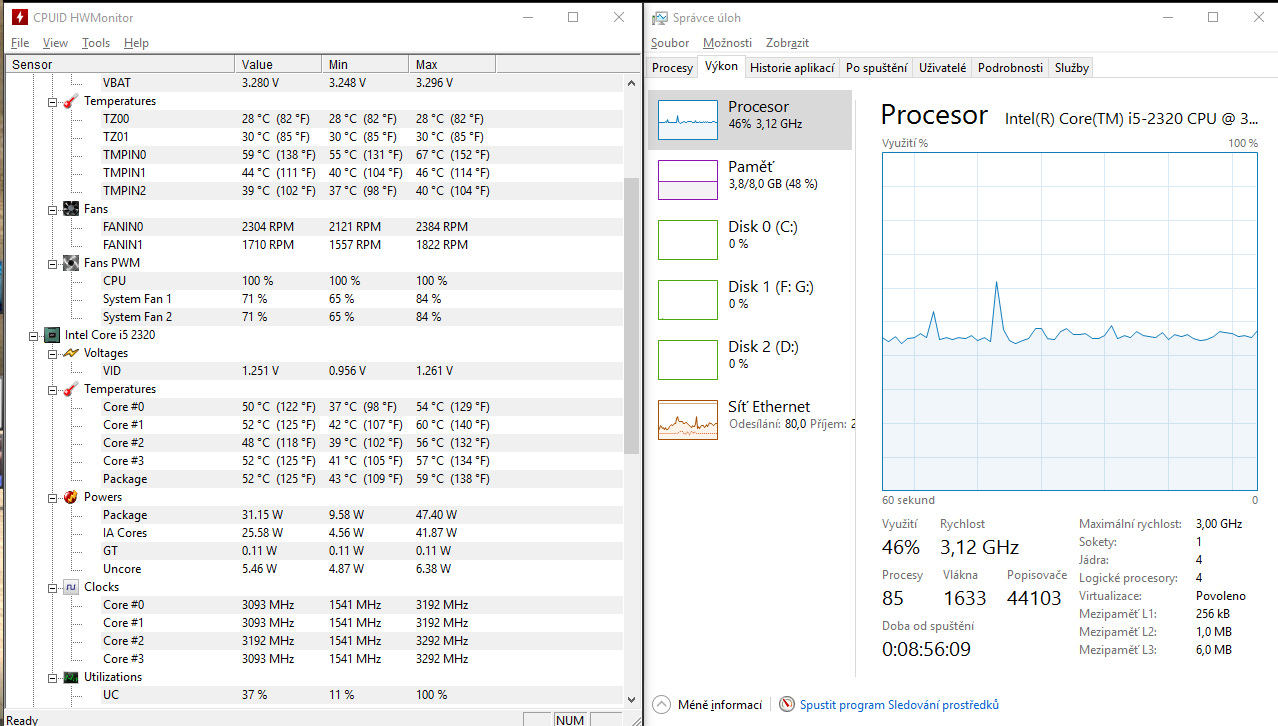
Task: Select Disk 1 (F: G:) in sidebar
Action: tap(750, 300)
